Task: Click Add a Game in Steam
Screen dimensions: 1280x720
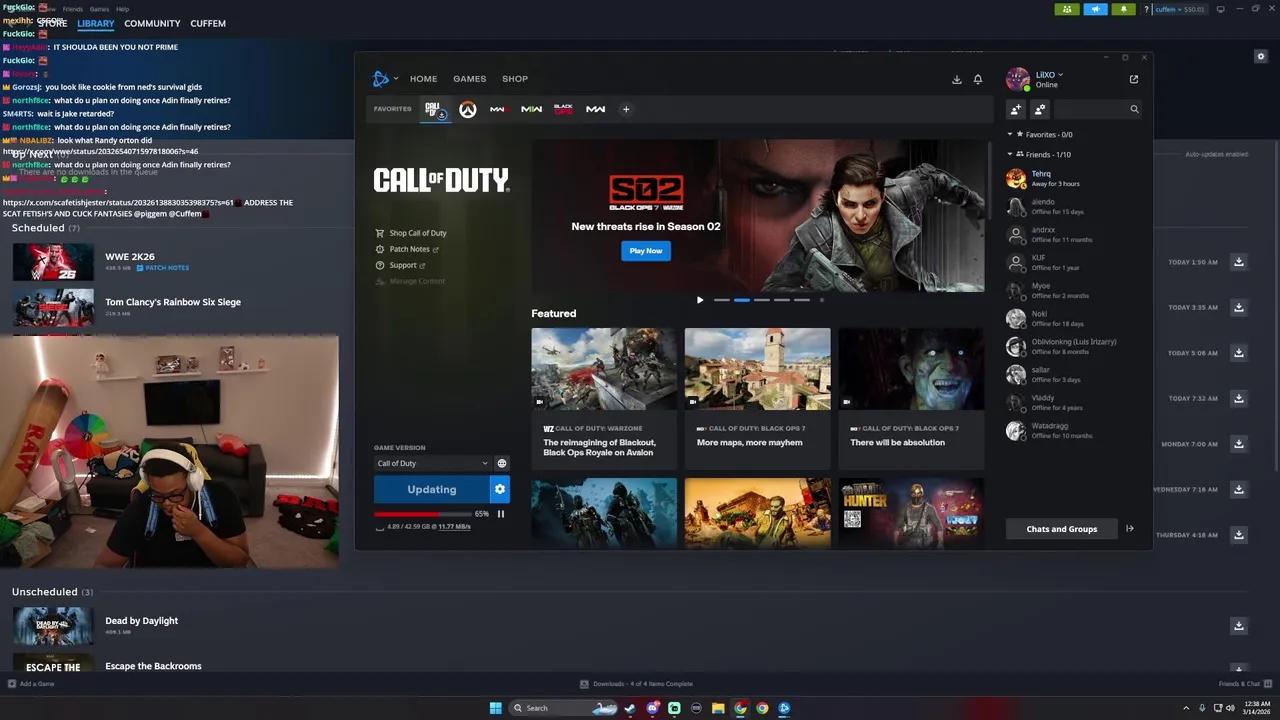Action: tap(31, 684)
